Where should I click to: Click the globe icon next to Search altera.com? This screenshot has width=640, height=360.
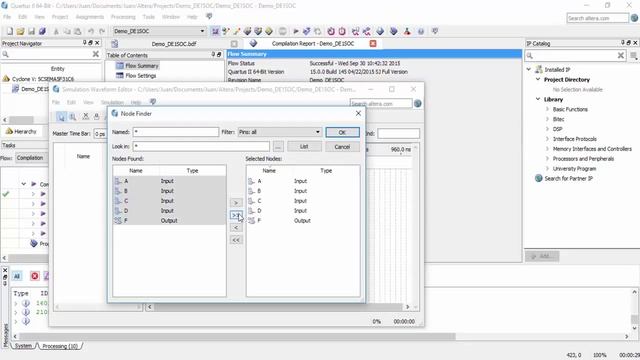[634, 18]
